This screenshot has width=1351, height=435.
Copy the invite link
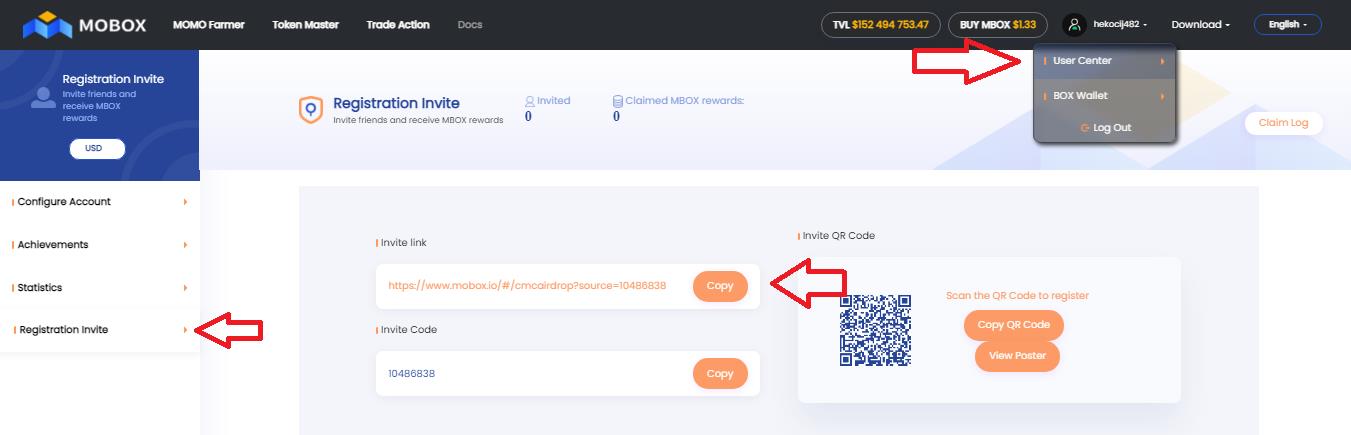[x=720, y=286]
